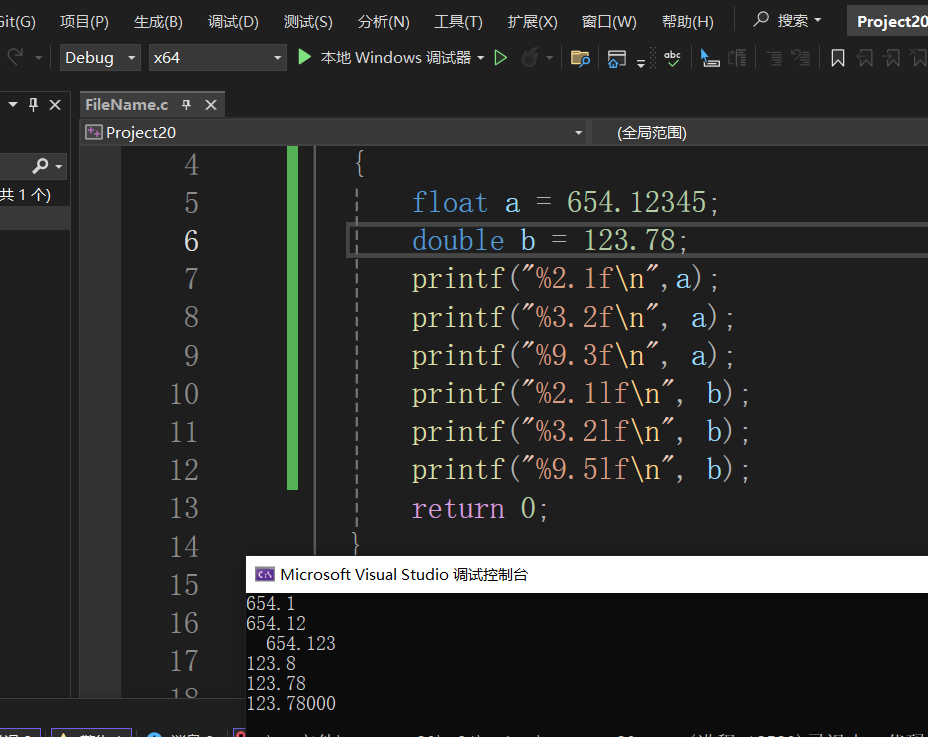Toggle bookmark on the current line
Image resolution: width=928 pixels, height=737 pixels.
[838, 58]
